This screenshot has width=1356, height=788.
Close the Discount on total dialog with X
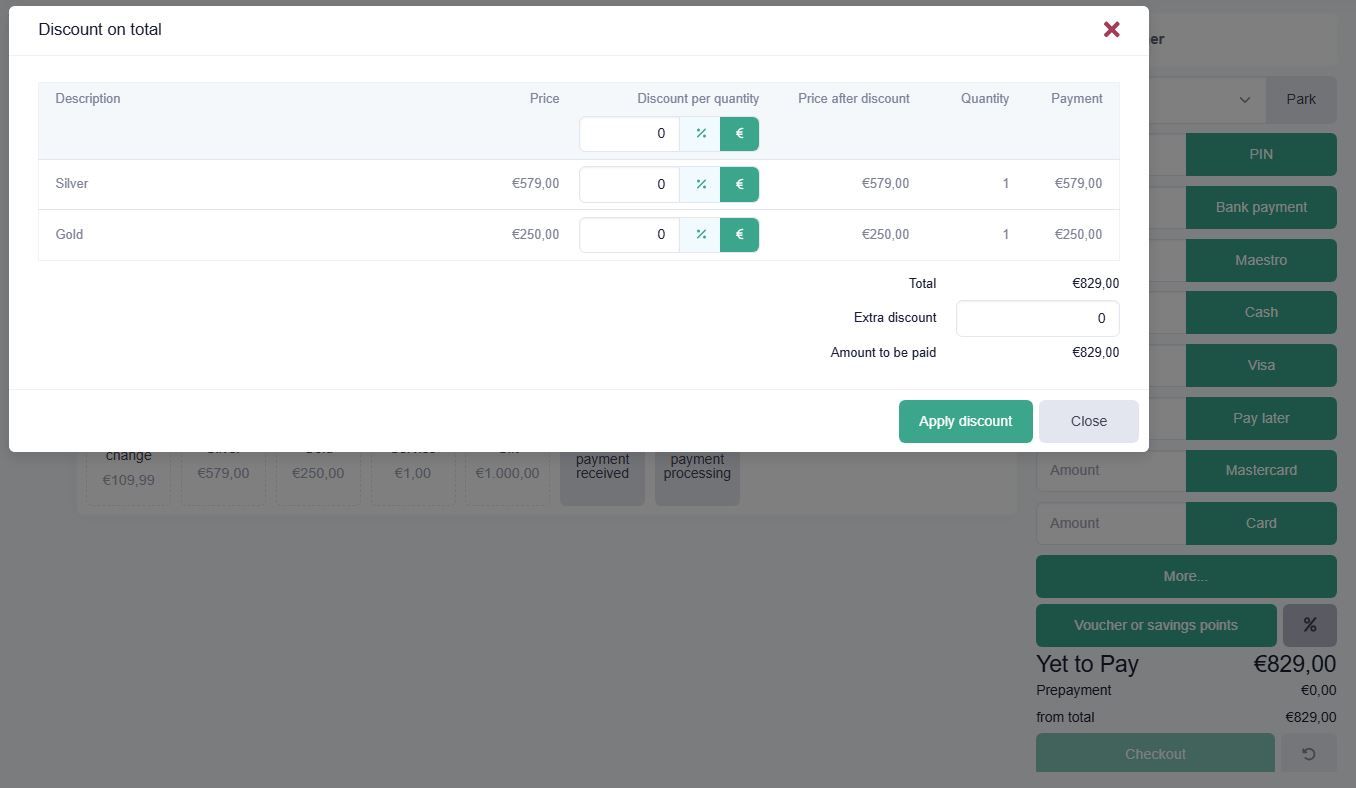point(1111,29)
